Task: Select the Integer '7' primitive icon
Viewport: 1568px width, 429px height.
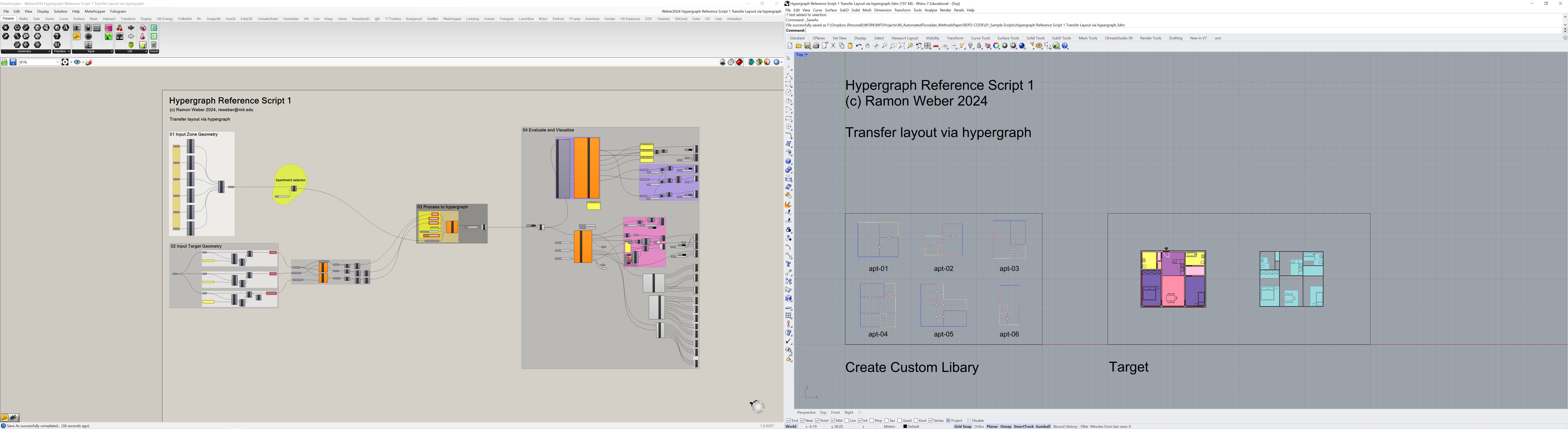Action: coord(57,36)
